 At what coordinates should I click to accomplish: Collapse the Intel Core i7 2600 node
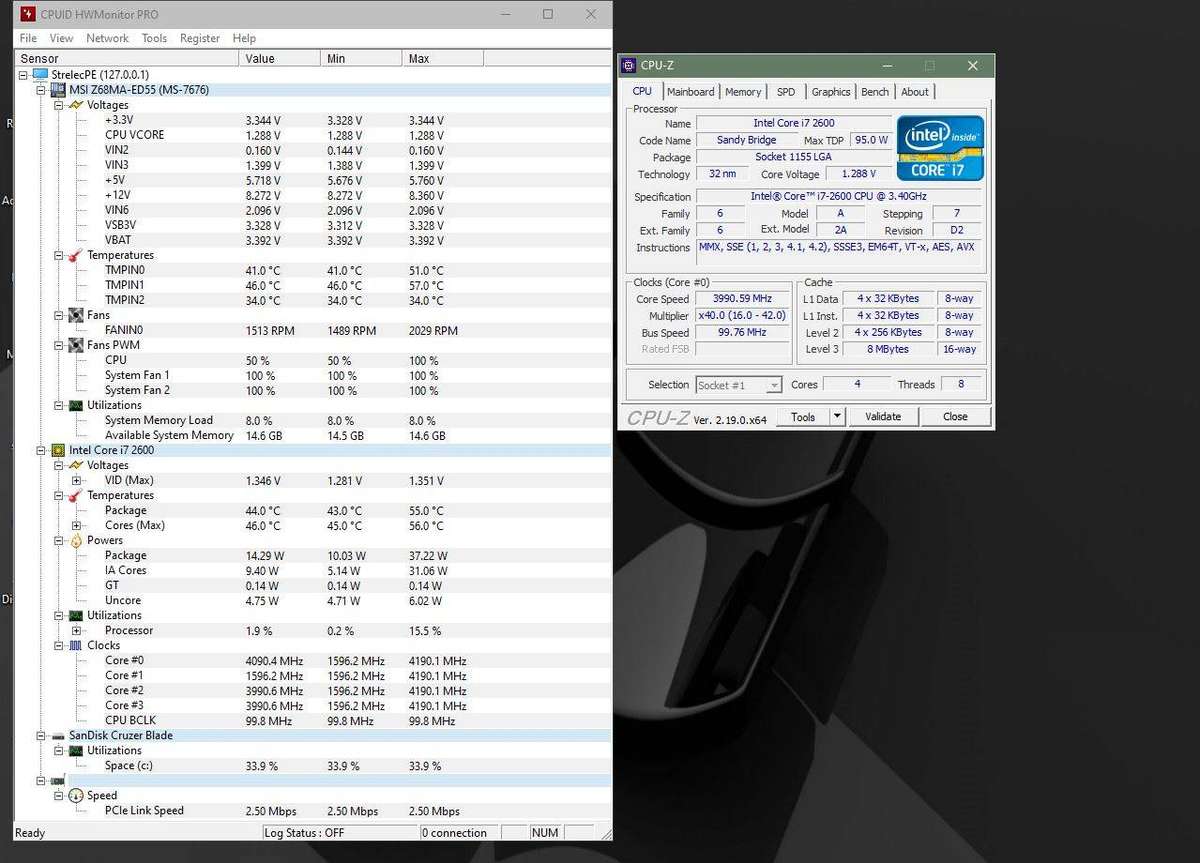click(x=41, y=450)
